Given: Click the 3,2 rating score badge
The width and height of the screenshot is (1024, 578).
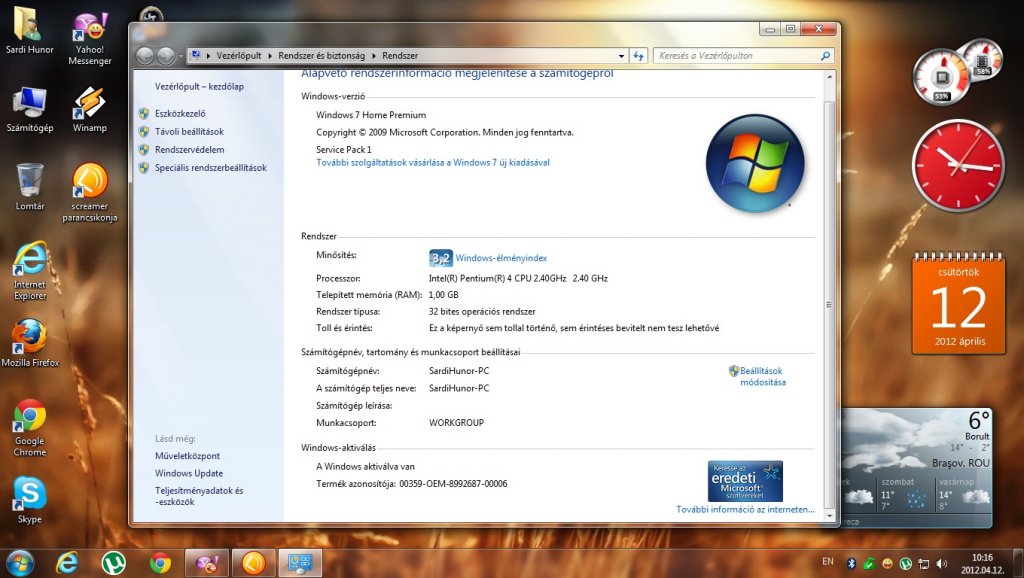Looking at the screenshot, I should [x=441, y=258].
